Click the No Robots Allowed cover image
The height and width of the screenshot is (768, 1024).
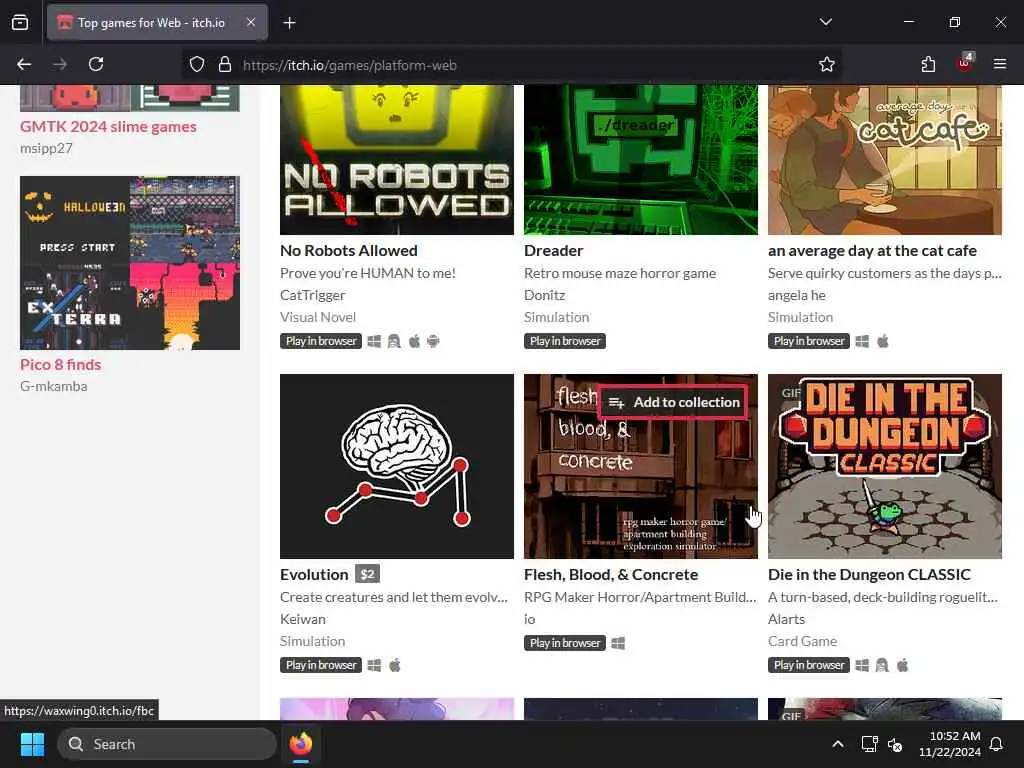(396, 159)
